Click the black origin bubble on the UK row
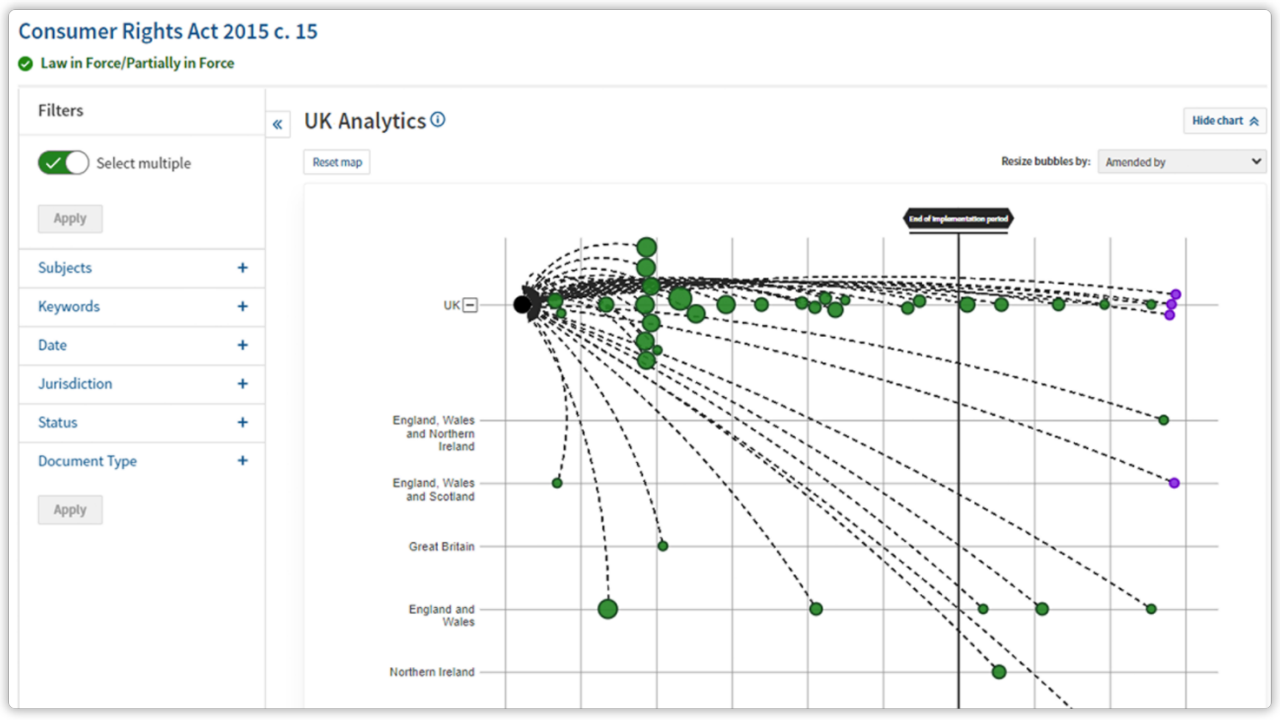This screenshot has height=720, width=1280. 524,304
